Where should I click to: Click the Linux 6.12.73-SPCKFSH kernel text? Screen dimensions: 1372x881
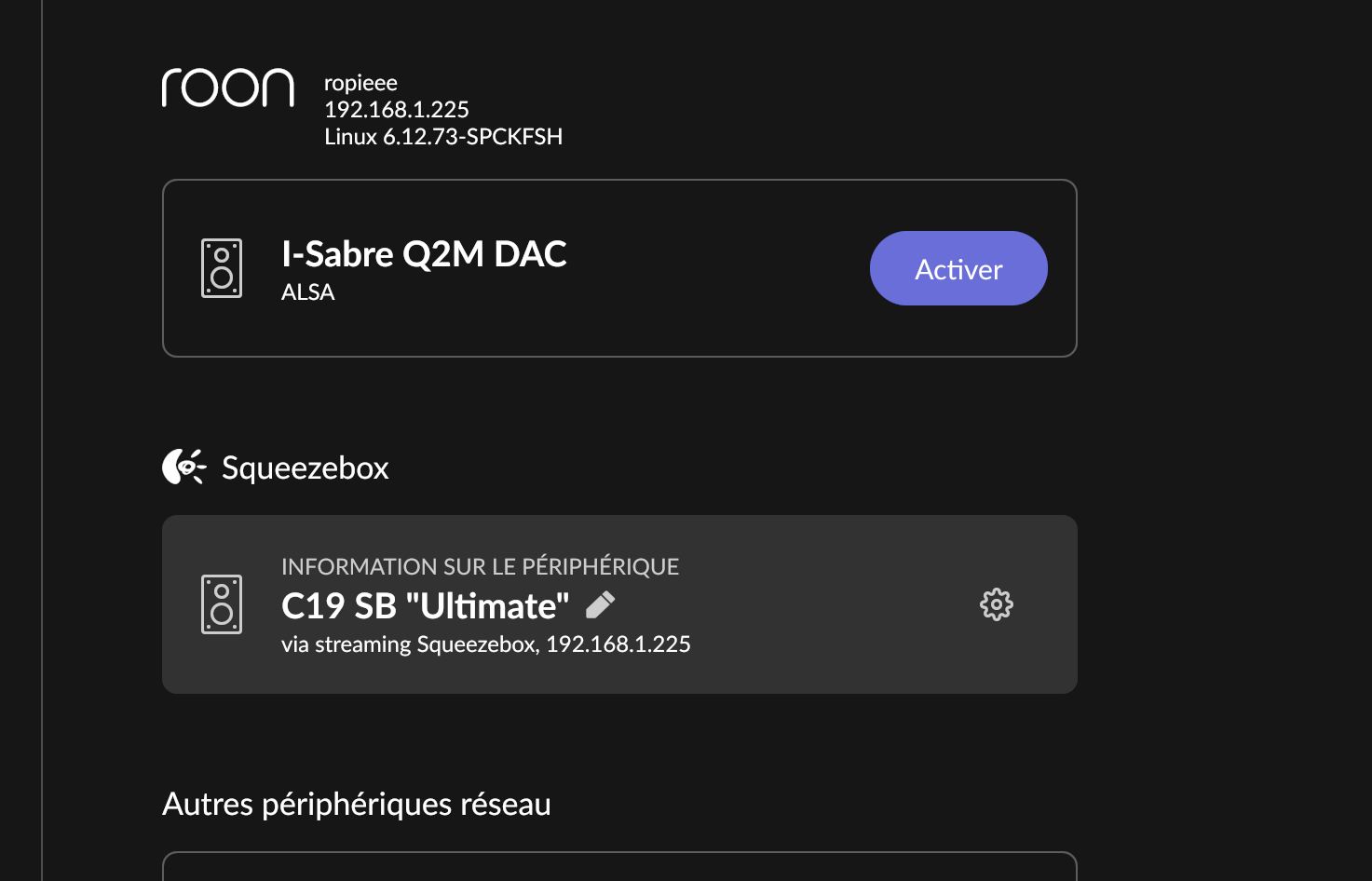coord(442,137)
